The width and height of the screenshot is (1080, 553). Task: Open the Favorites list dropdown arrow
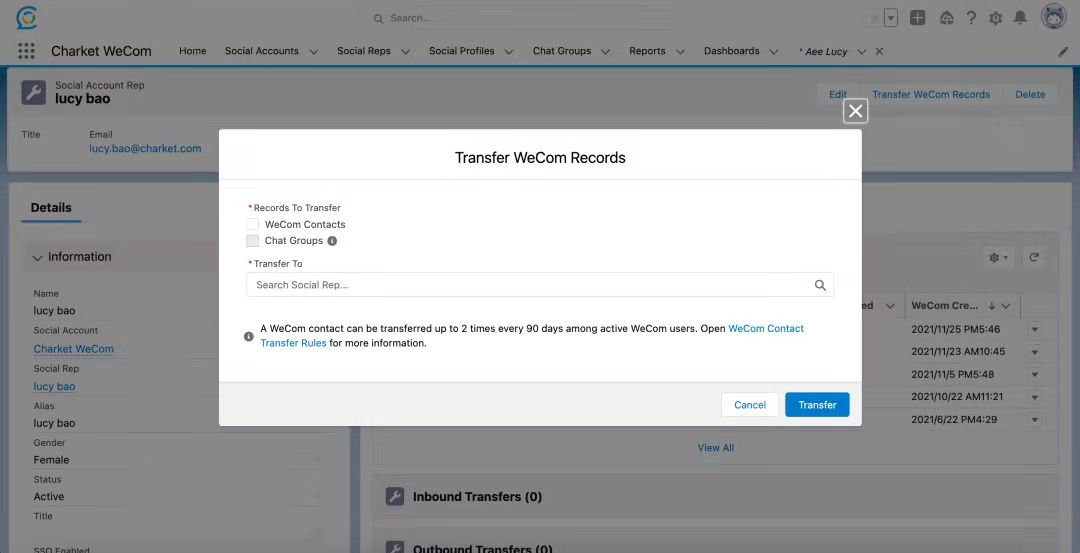point(891,18)
